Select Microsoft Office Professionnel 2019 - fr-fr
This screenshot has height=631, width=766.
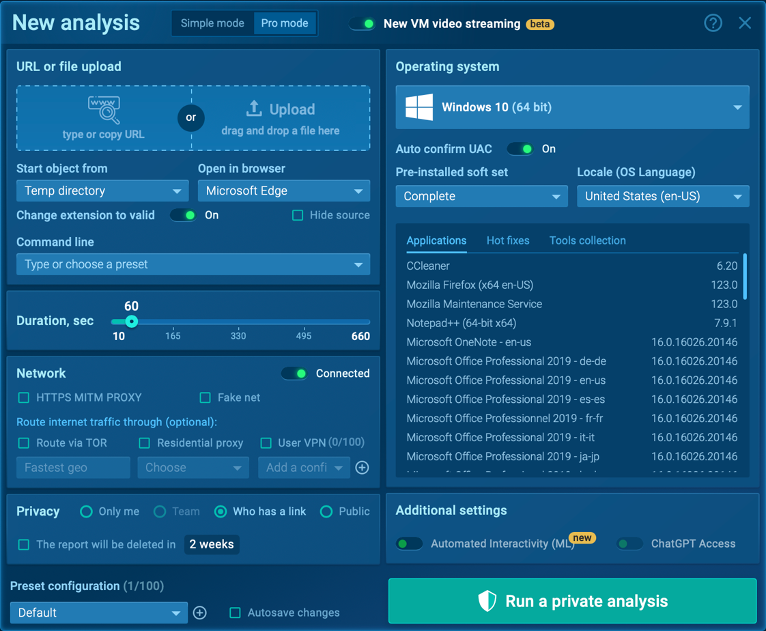pos(572,418)
